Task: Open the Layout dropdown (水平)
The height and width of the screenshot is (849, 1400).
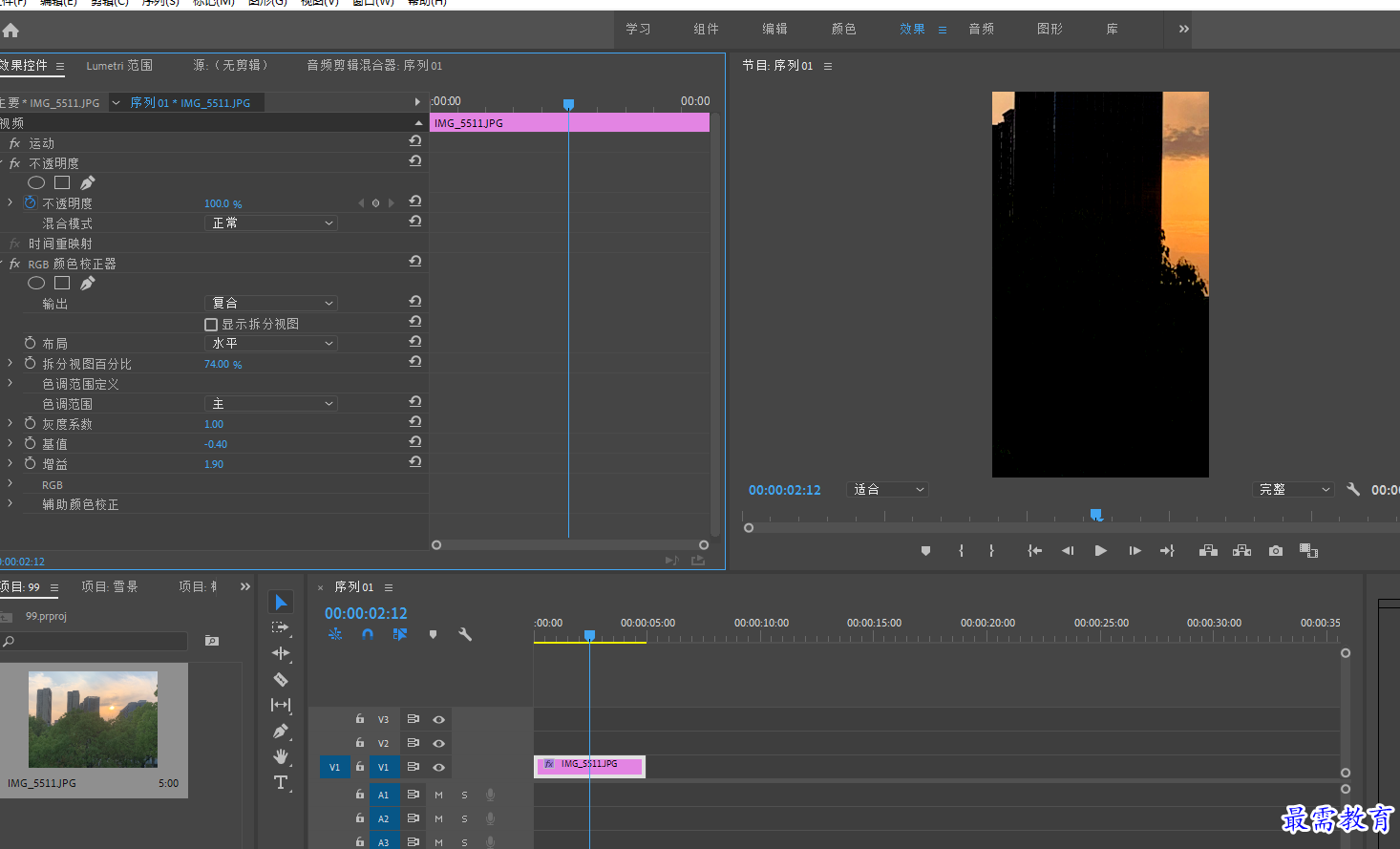Action: [x=271, y=343]
